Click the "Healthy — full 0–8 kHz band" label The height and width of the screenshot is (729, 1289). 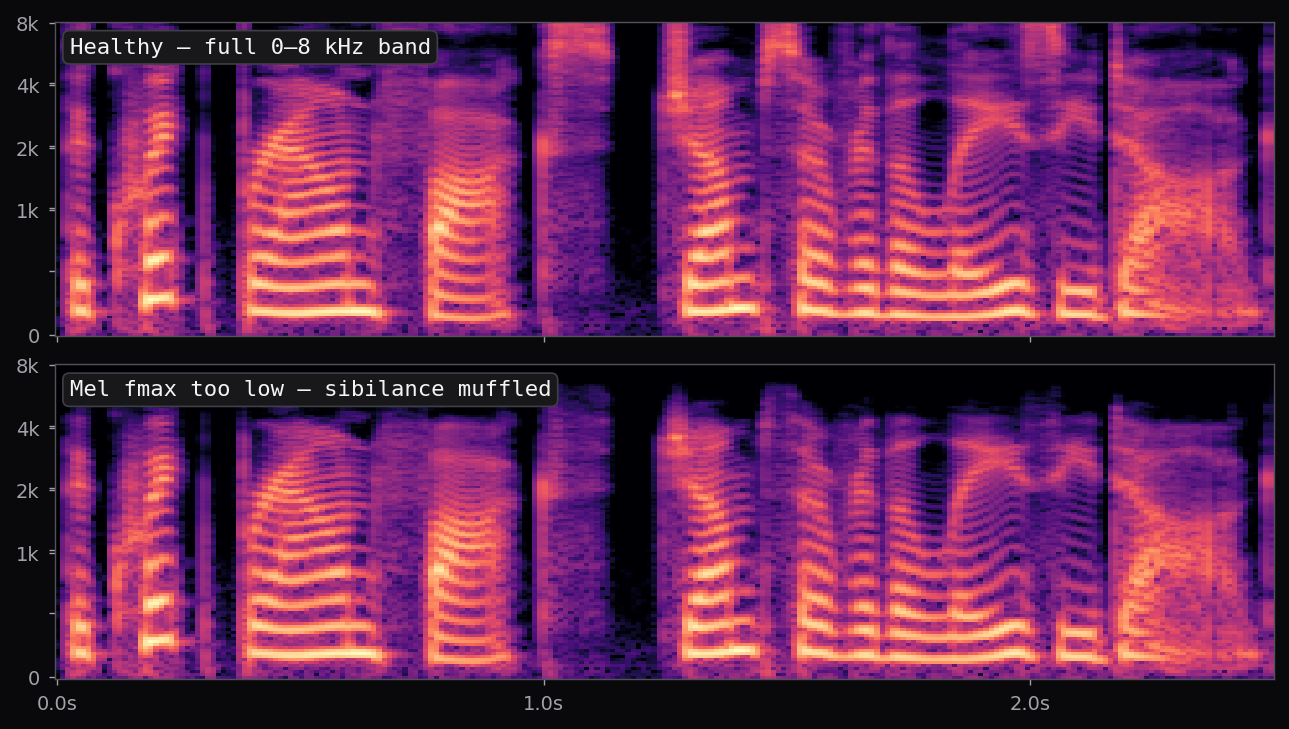[249, 46]
